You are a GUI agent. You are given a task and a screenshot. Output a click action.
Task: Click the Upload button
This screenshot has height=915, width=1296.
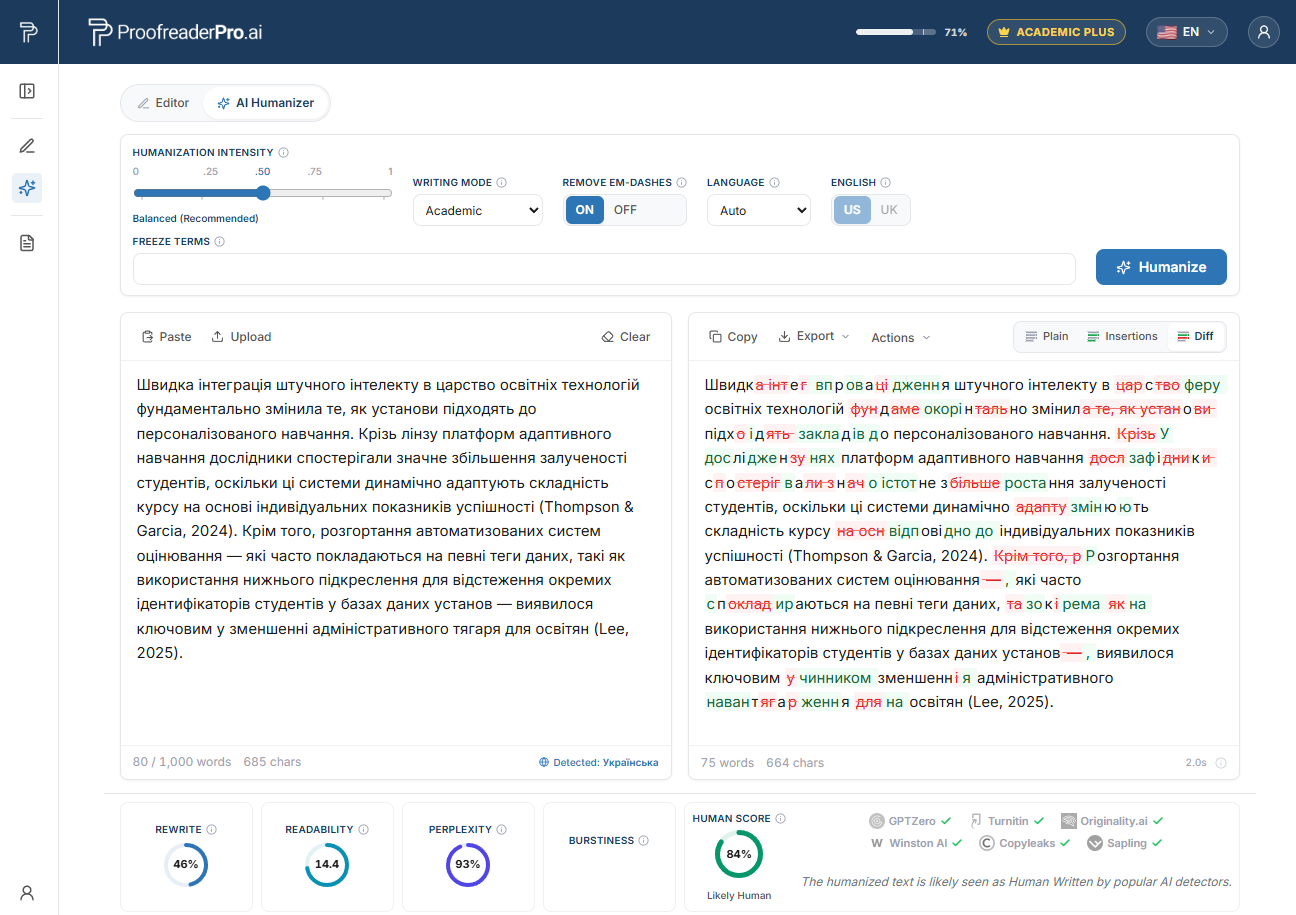241,337
